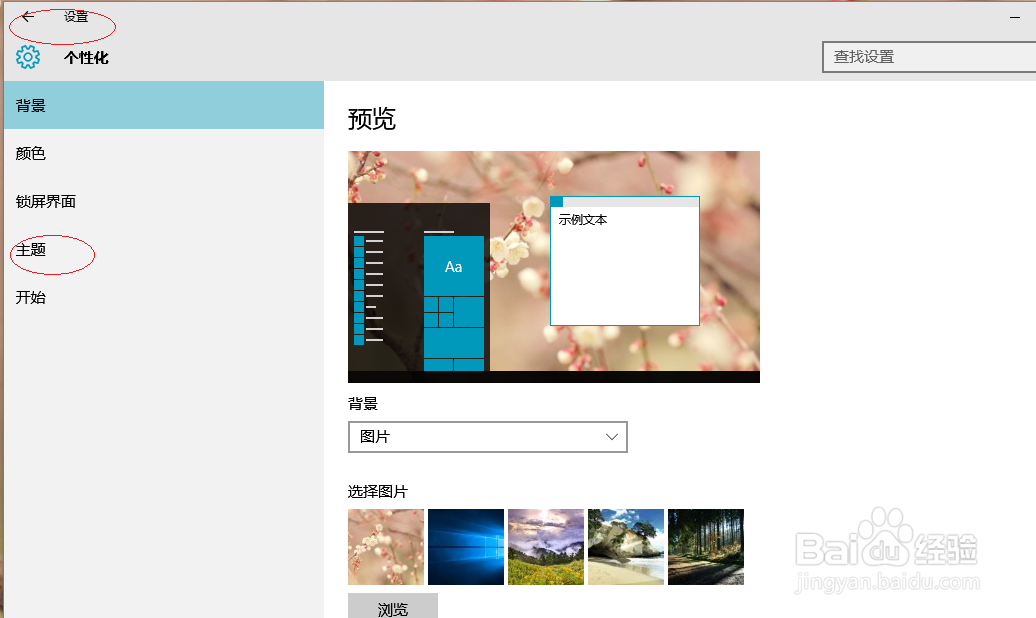The height and width of the screenshot is (618, 1036).
Task: Click the Aa tile in preview image
Action: (453, 266)
